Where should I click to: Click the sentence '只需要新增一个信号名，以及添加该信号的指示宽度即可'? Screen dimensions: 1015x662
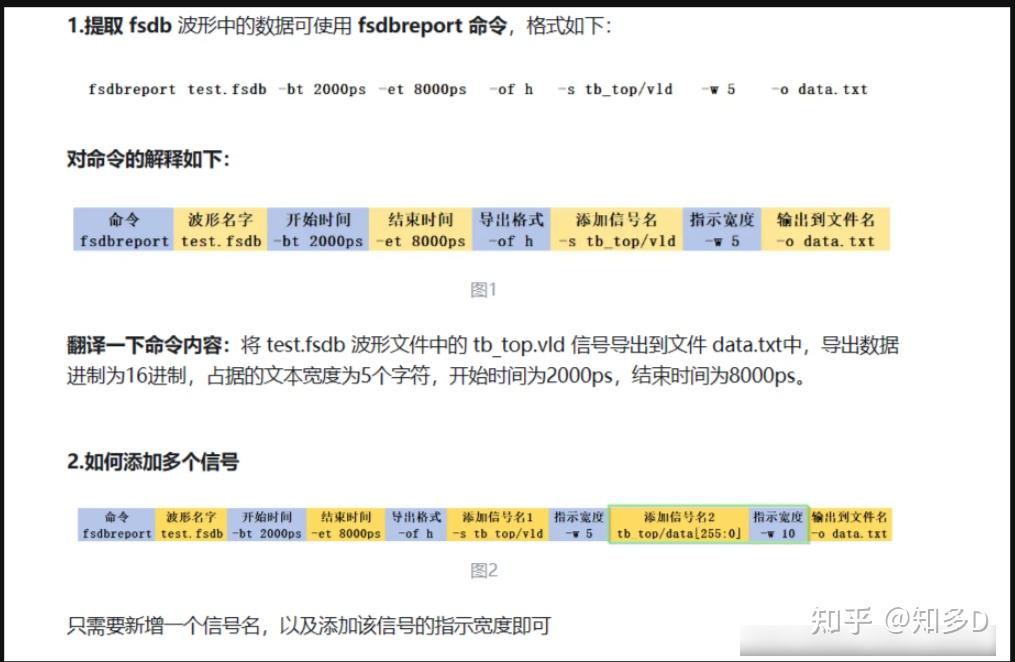click(x=309, y=626)
